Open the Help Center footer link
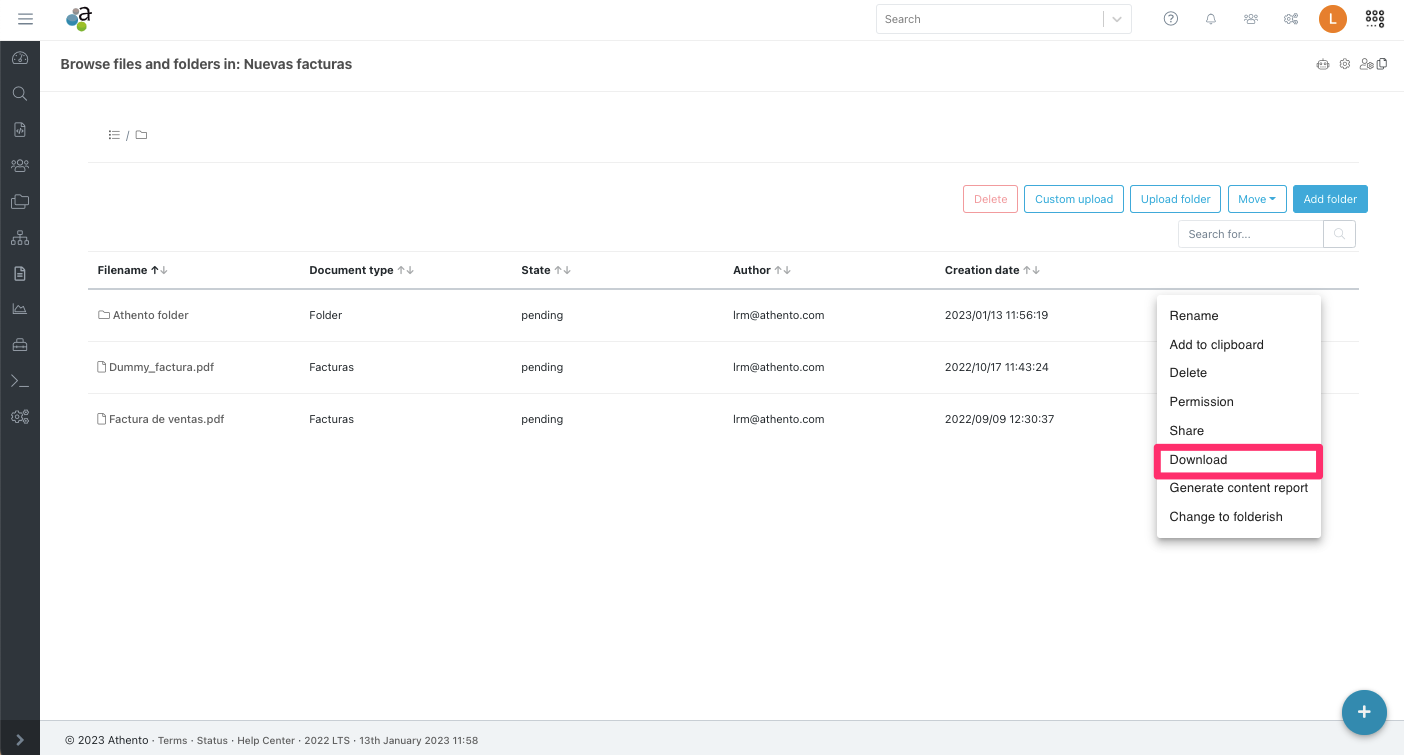The height and width of the screenshot is (755, 1404). (x=266, y=741)
